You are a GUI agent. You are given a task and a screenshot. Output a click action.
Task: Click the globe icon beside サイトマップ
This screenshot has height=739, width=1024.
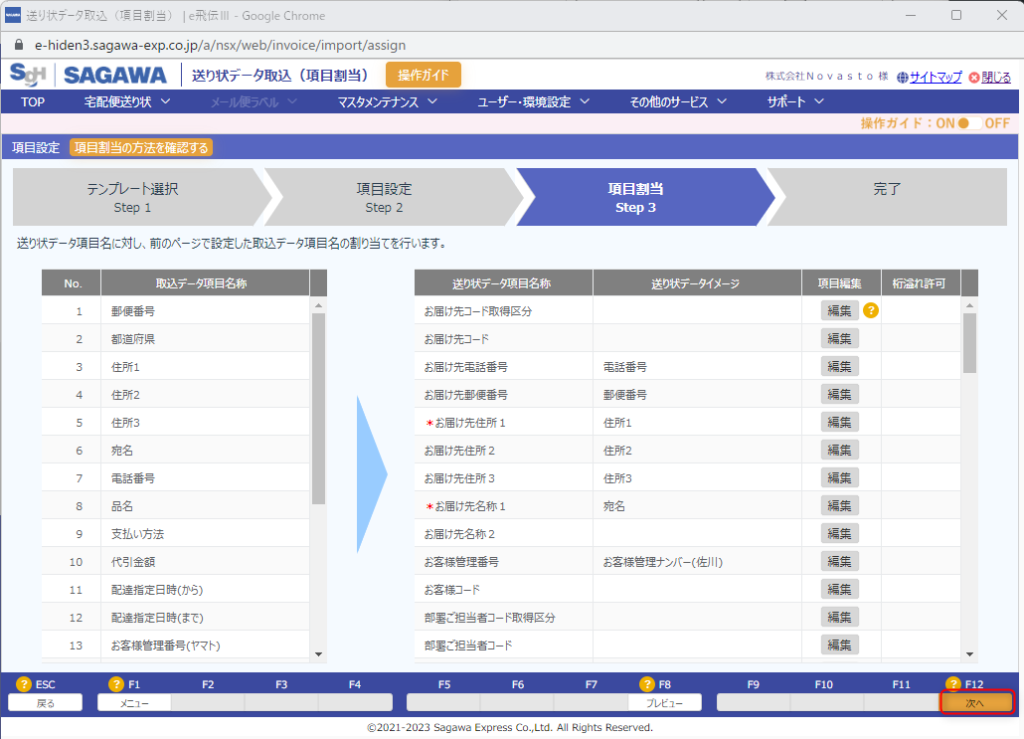[x=902, y=77]
